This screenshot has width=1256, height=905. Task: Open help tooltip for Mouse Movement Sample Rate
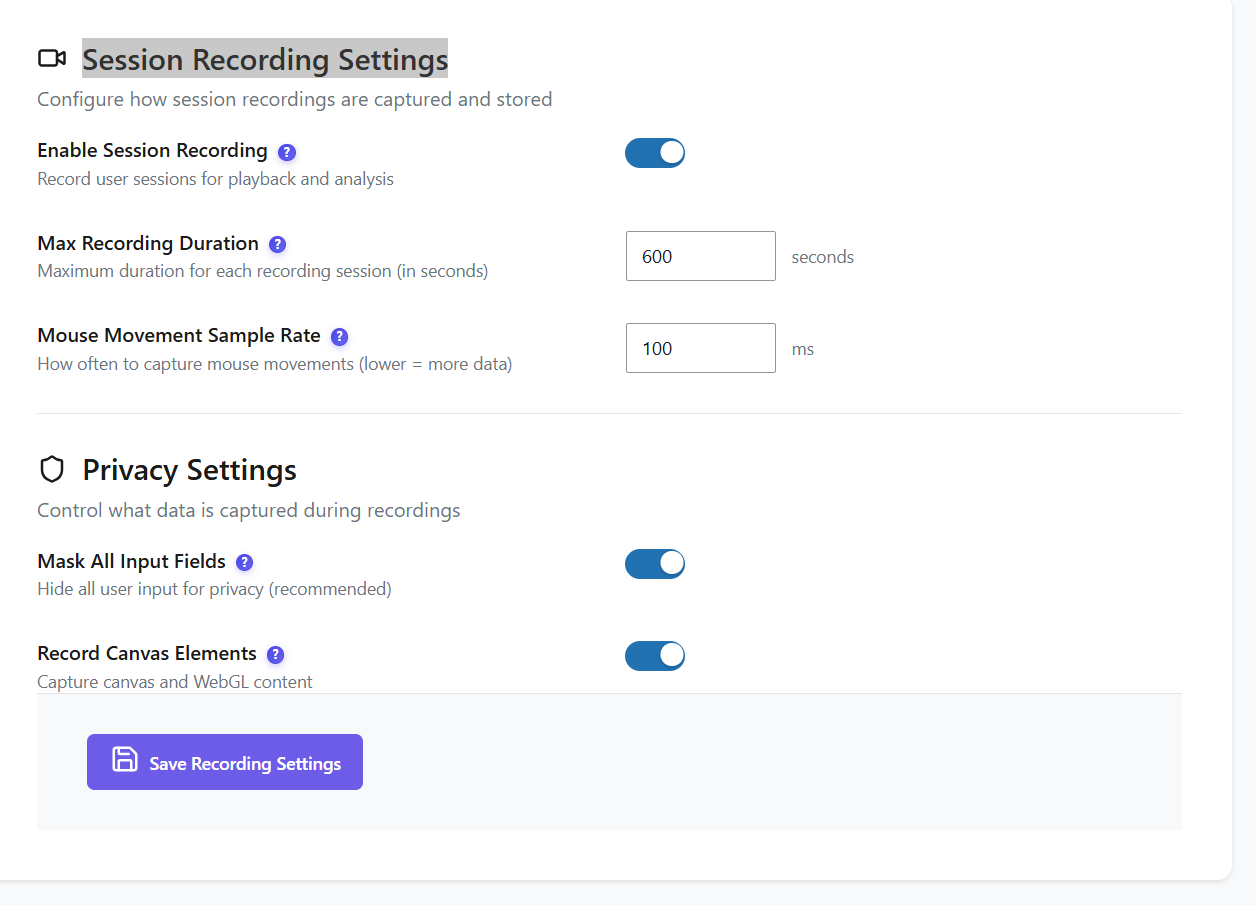tap(340, 337)
